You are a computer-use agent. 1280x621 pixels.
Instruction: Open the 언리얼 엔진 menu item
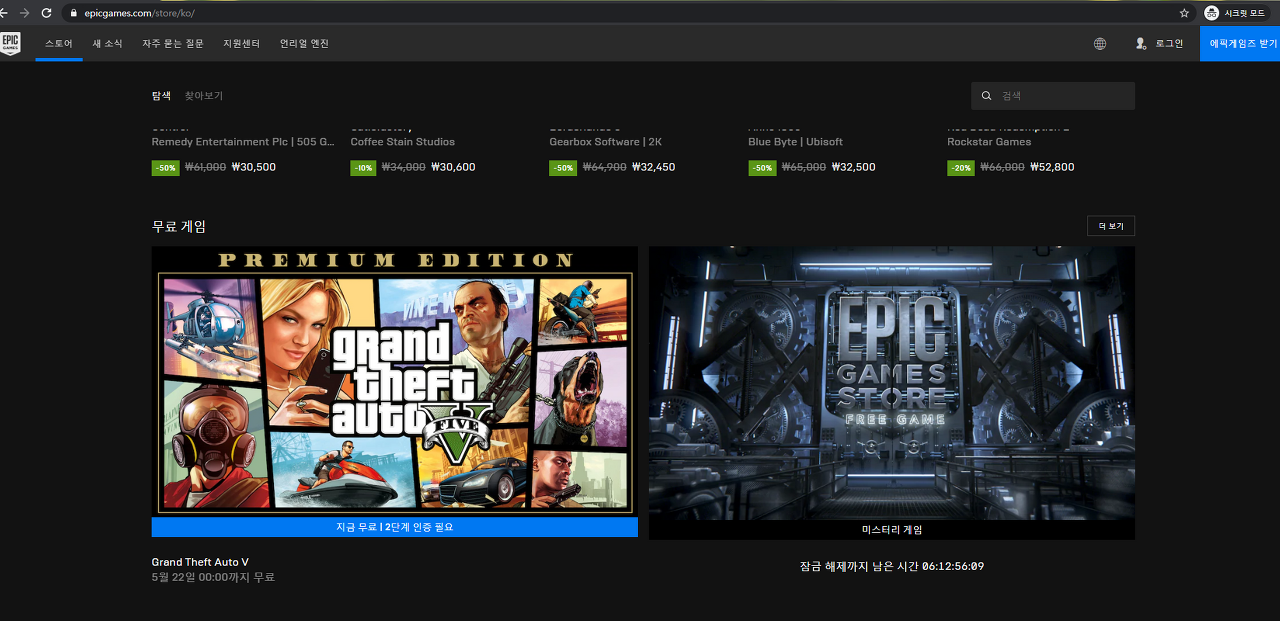pyautogui.click(x=304, y=44)
